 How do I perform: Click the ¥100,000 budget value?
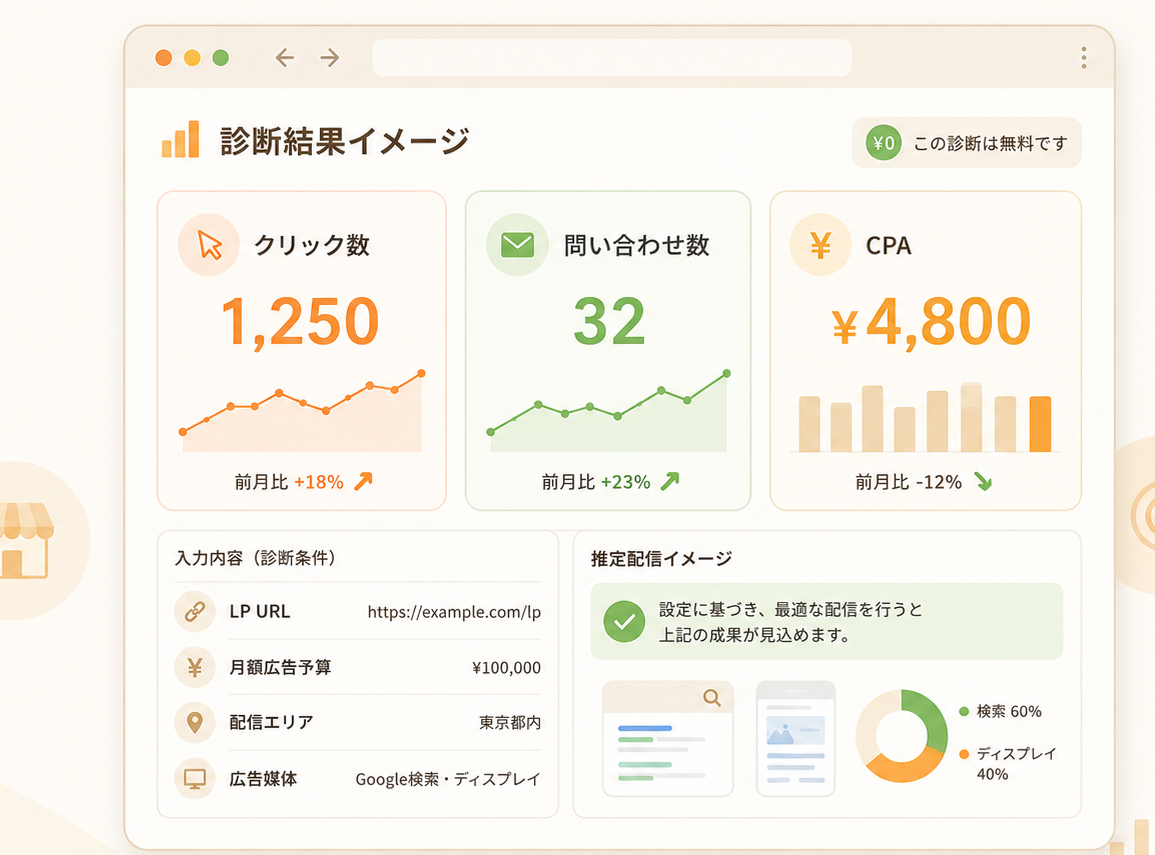pyautogui.click(x=506, y=668)
